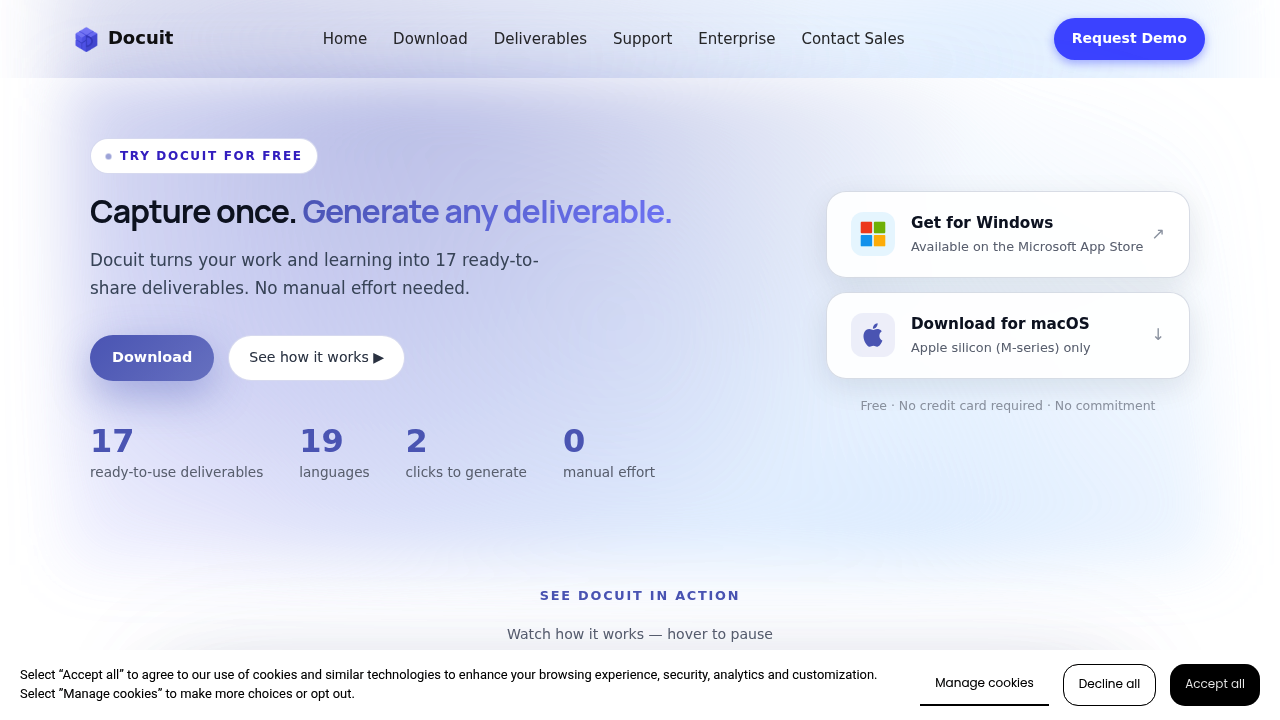Image resolution: width=1280 pixels, height=720 pixels.
Task: Click 'Free · No credit card required' note
Action: click(1008, 406)
